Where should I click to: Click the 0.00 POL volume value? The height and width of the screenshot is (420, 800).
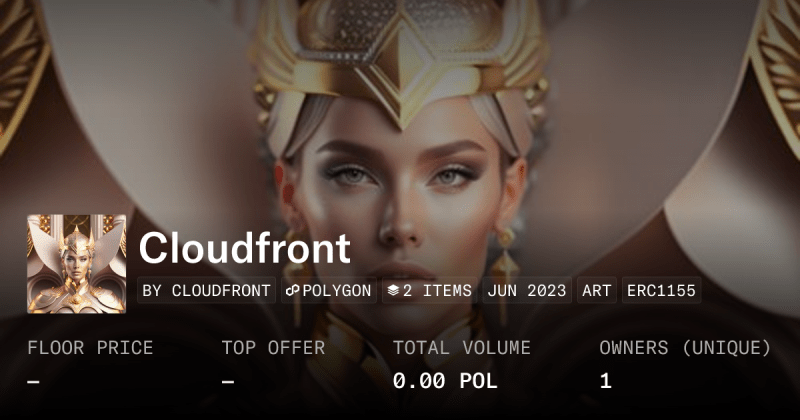pos(445,381)
